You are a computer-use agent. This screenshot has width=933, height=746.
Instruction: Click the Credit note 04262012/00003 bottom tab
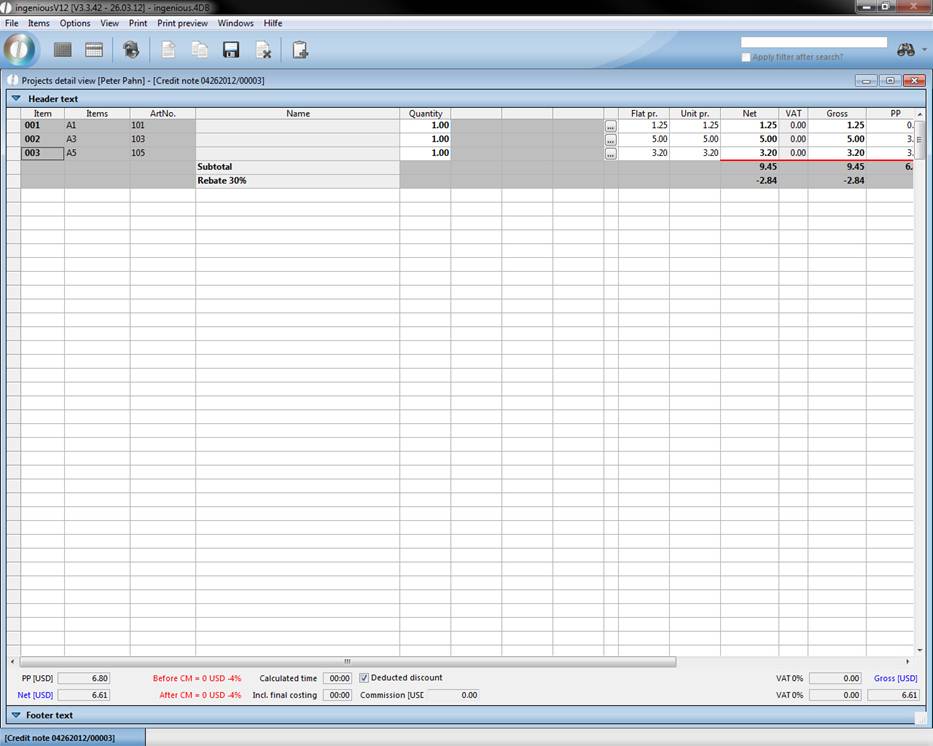coord(60,738)
